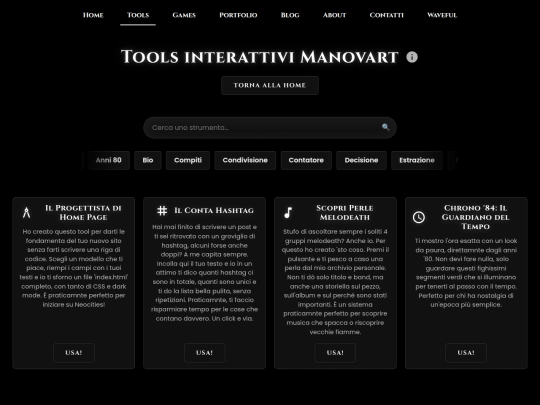Click the Torna alla Home button
Viewport: 540px width, 405px height.
[x=270, y=85]
